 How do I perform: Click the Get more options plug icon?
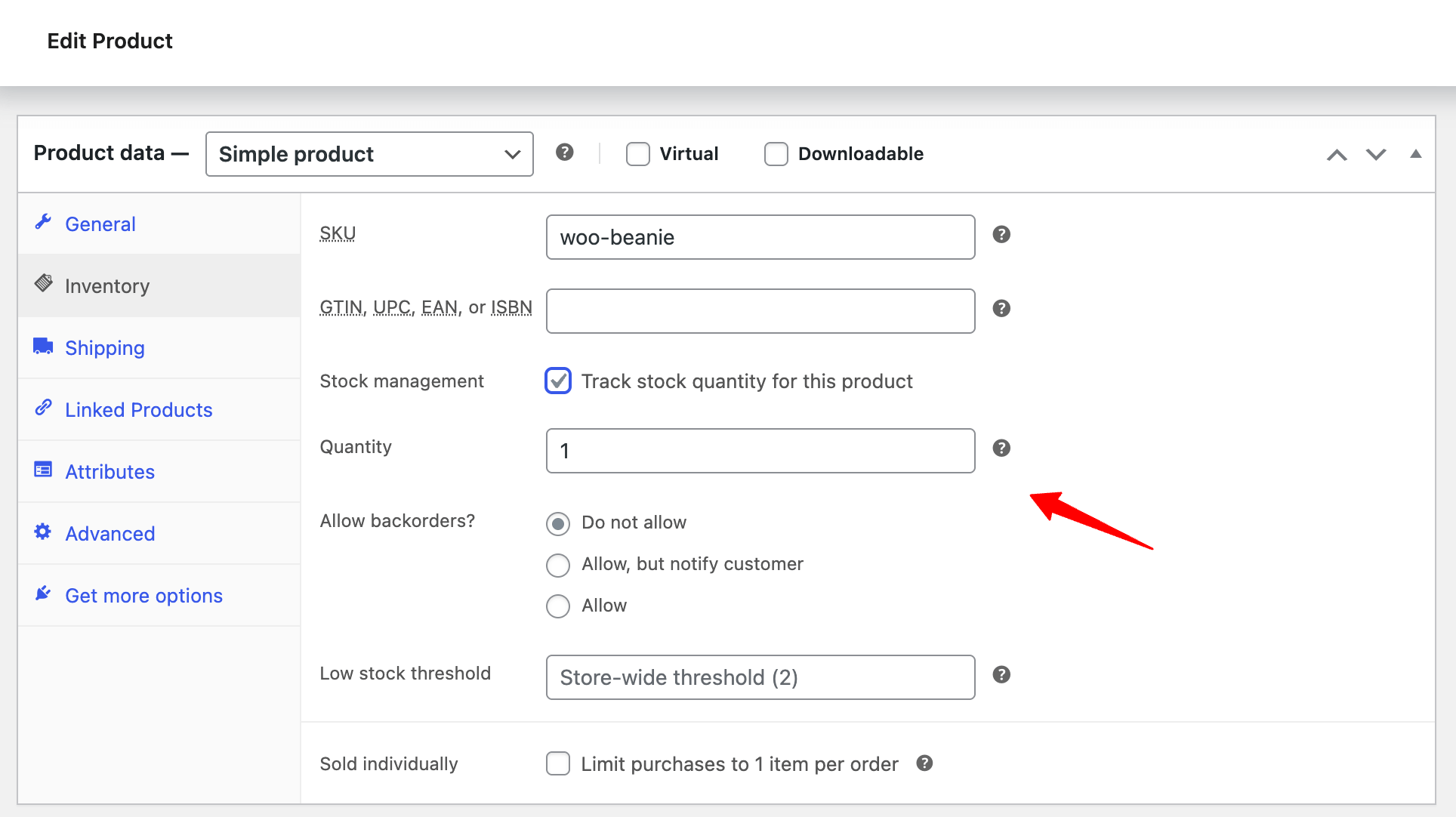coord(43,593)
